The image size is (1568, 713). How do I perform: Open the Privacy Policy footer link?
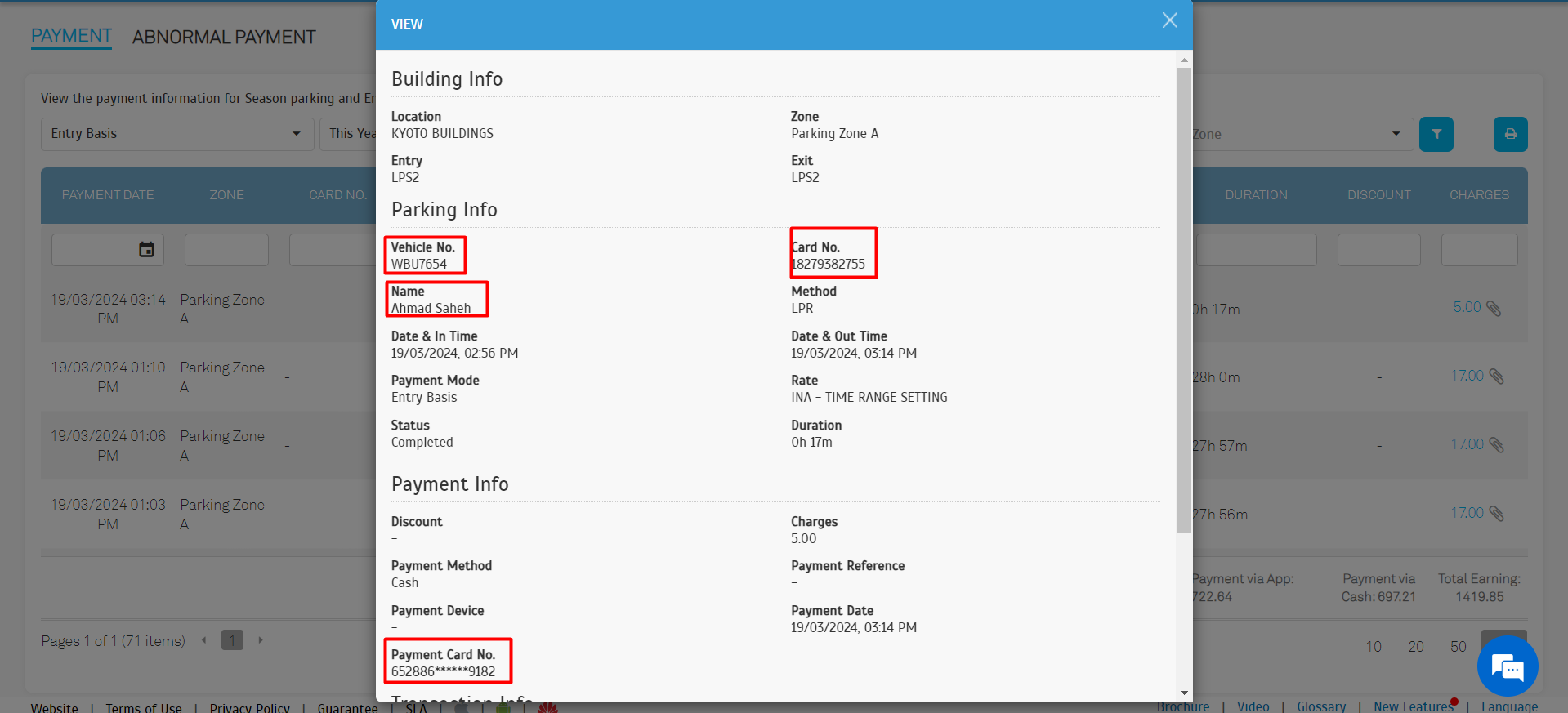pos(249,707)
